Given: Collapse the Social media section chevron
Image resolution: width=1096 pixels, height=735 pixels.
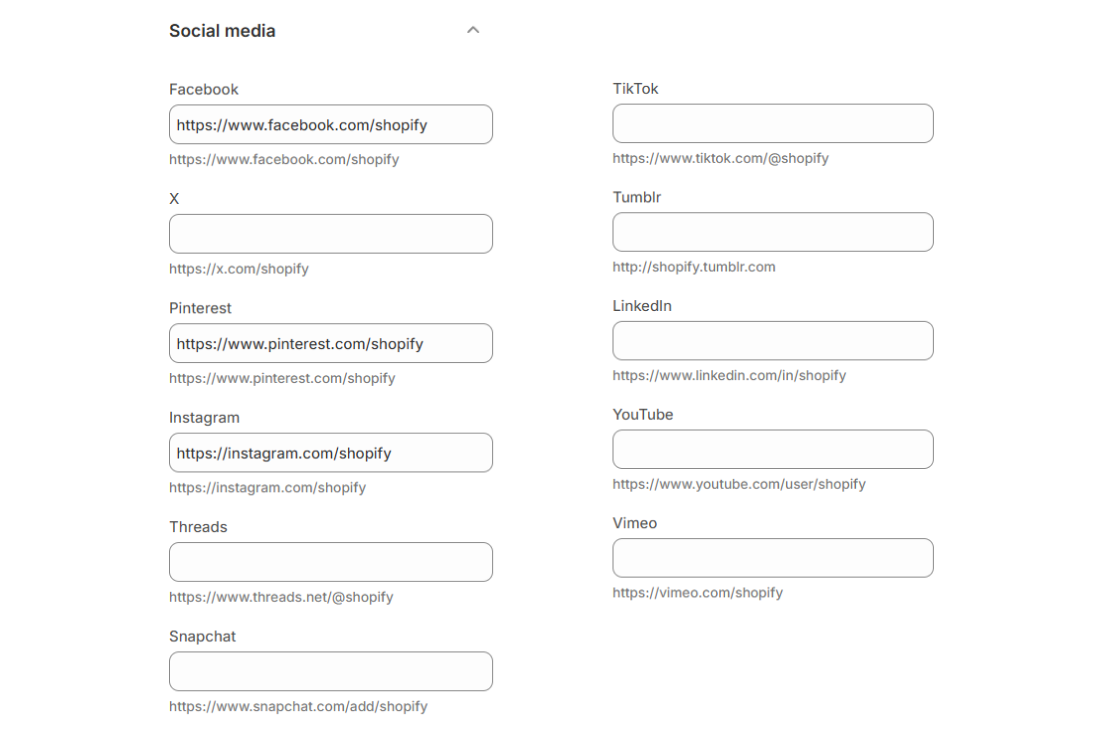Looking at the screenshot, I should [x=473, y=30].
